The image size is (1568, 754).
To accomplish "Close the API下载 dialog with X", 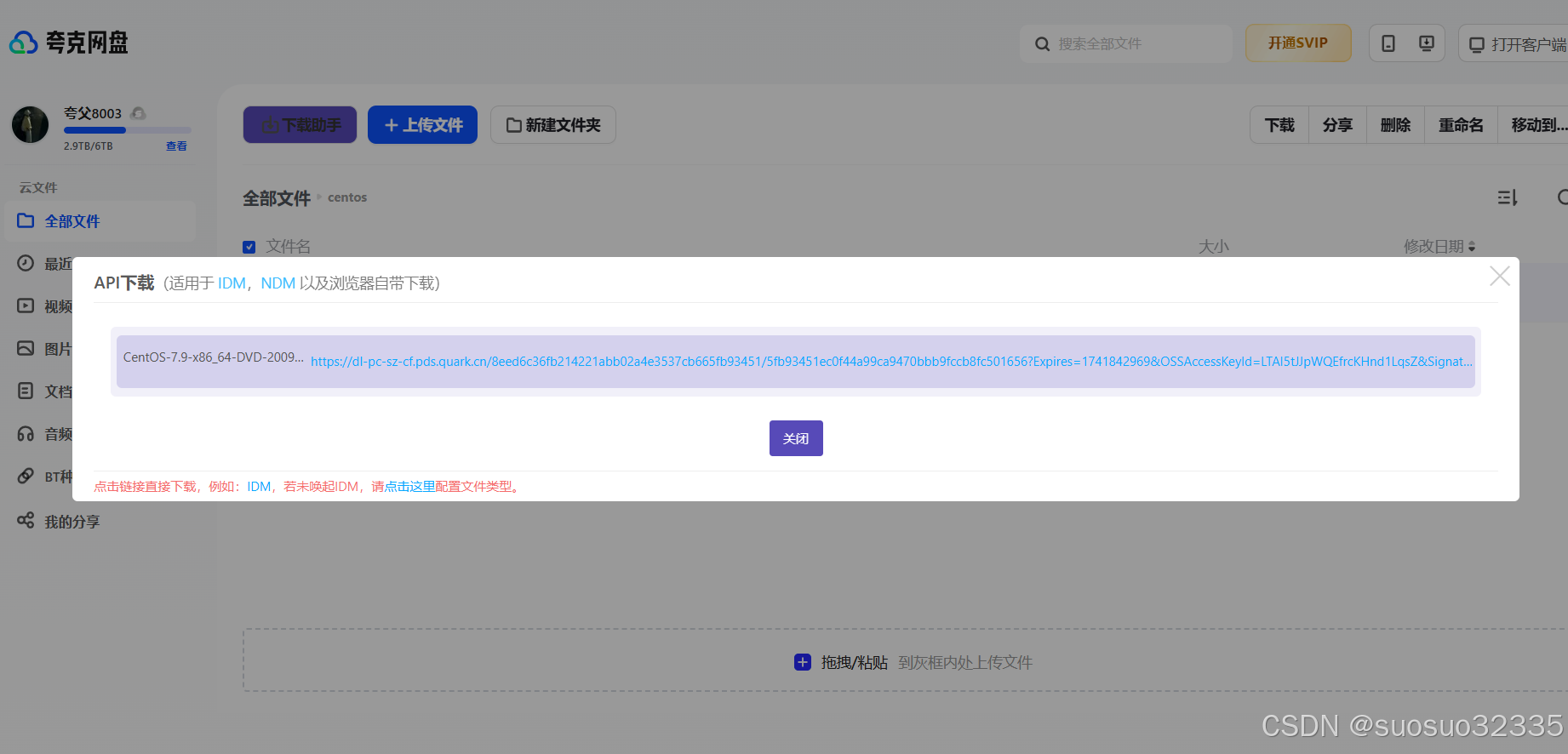I will [1500, 276].
